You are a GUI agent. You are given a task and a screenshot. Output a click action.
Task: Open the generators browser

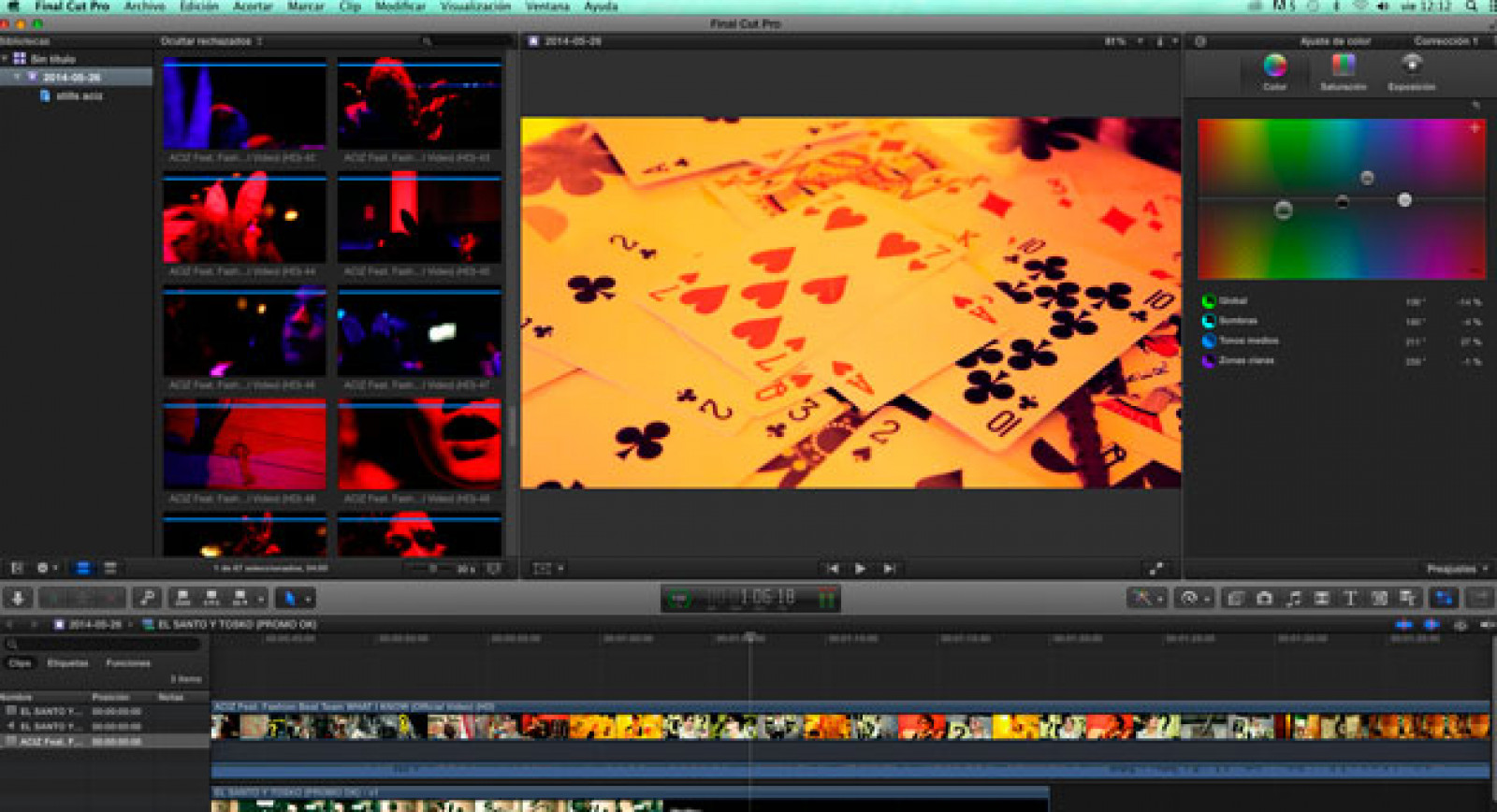pyautogui.click(x=1378, y=597)
